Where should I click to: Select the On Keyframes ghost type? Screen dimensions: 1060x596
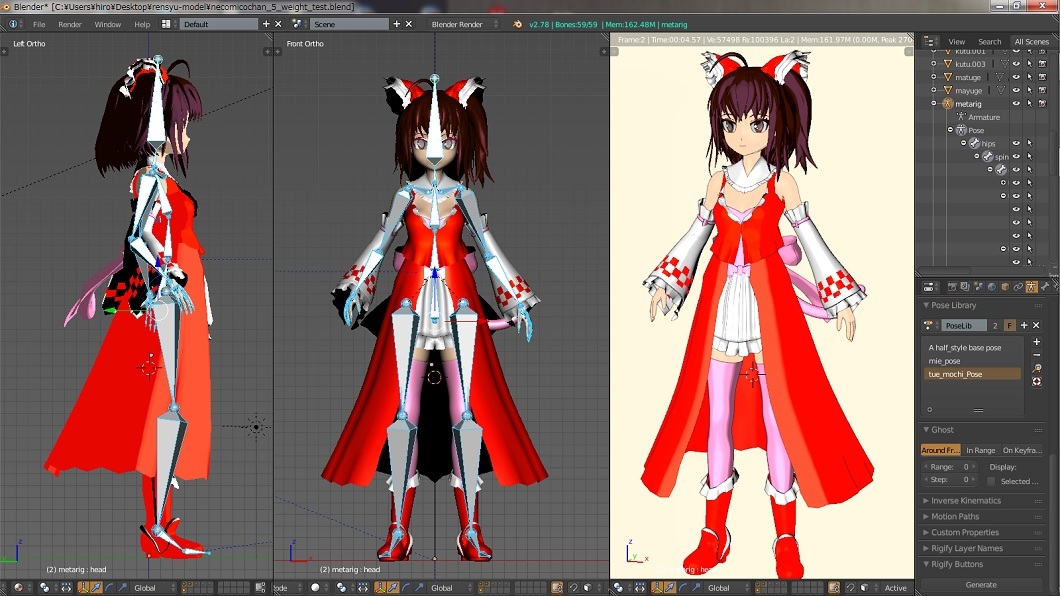(1021, 450)
